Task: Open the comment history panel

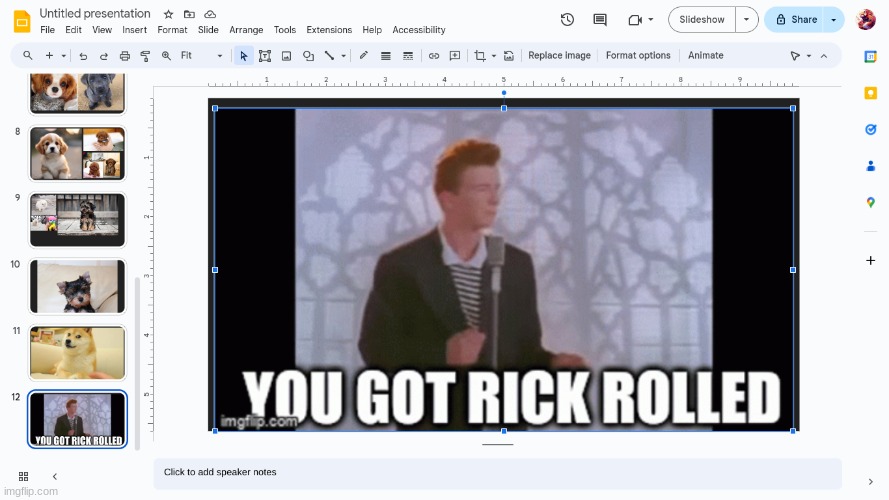Action: coord(600,20)
